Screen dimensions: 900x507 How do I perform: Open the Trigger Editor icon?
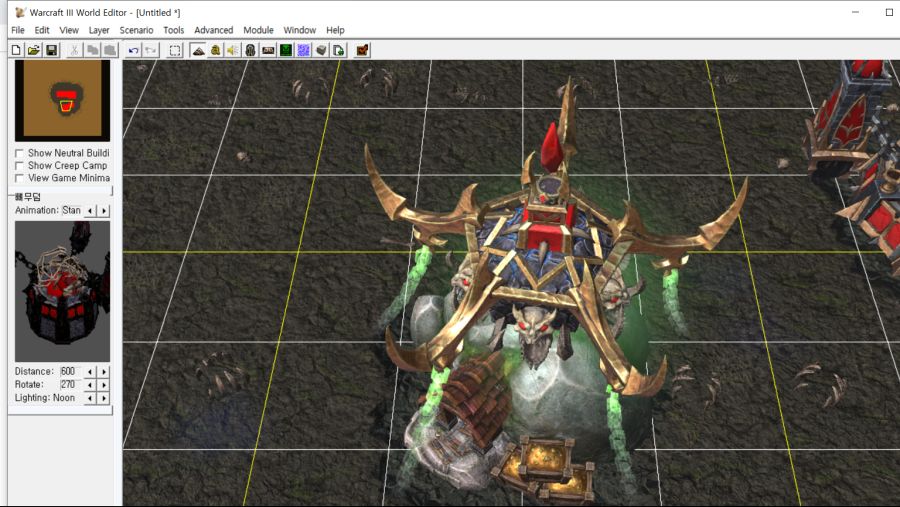click(x=215, y=51)
